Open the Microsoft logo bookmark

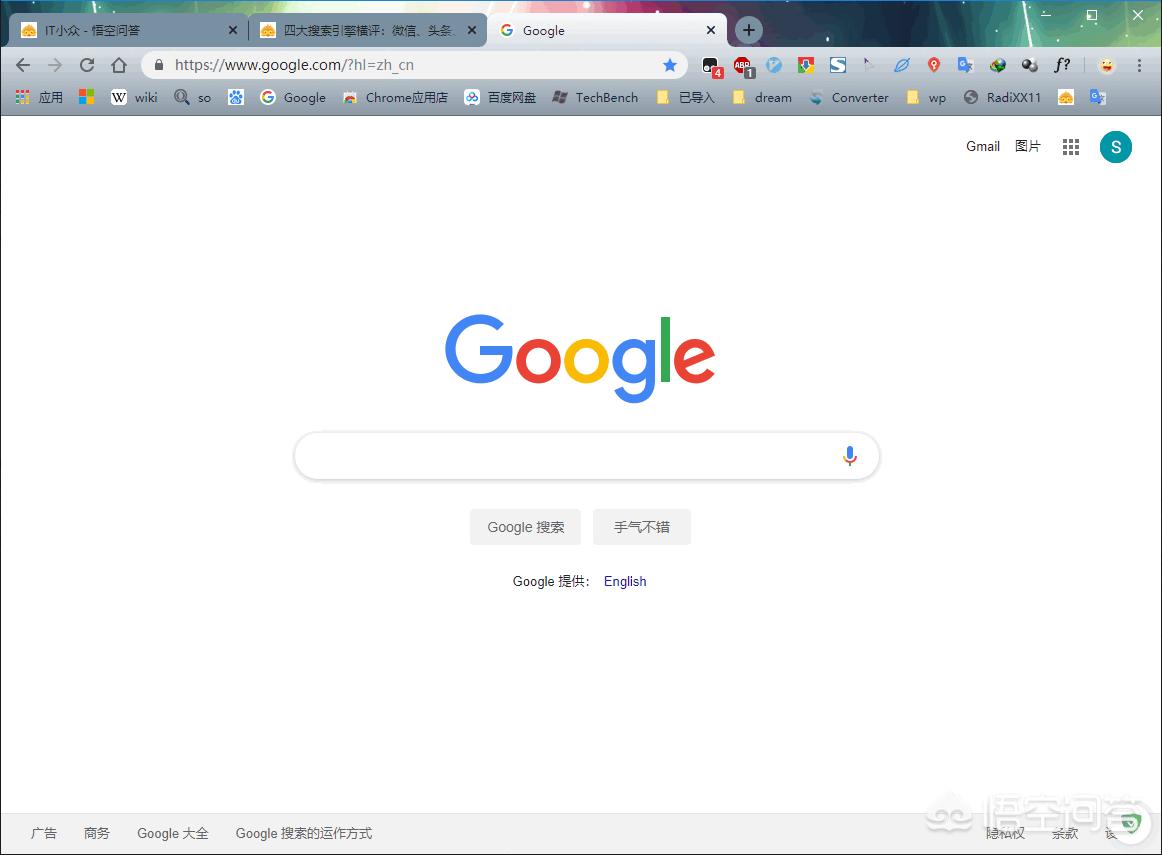coord(86,97)
